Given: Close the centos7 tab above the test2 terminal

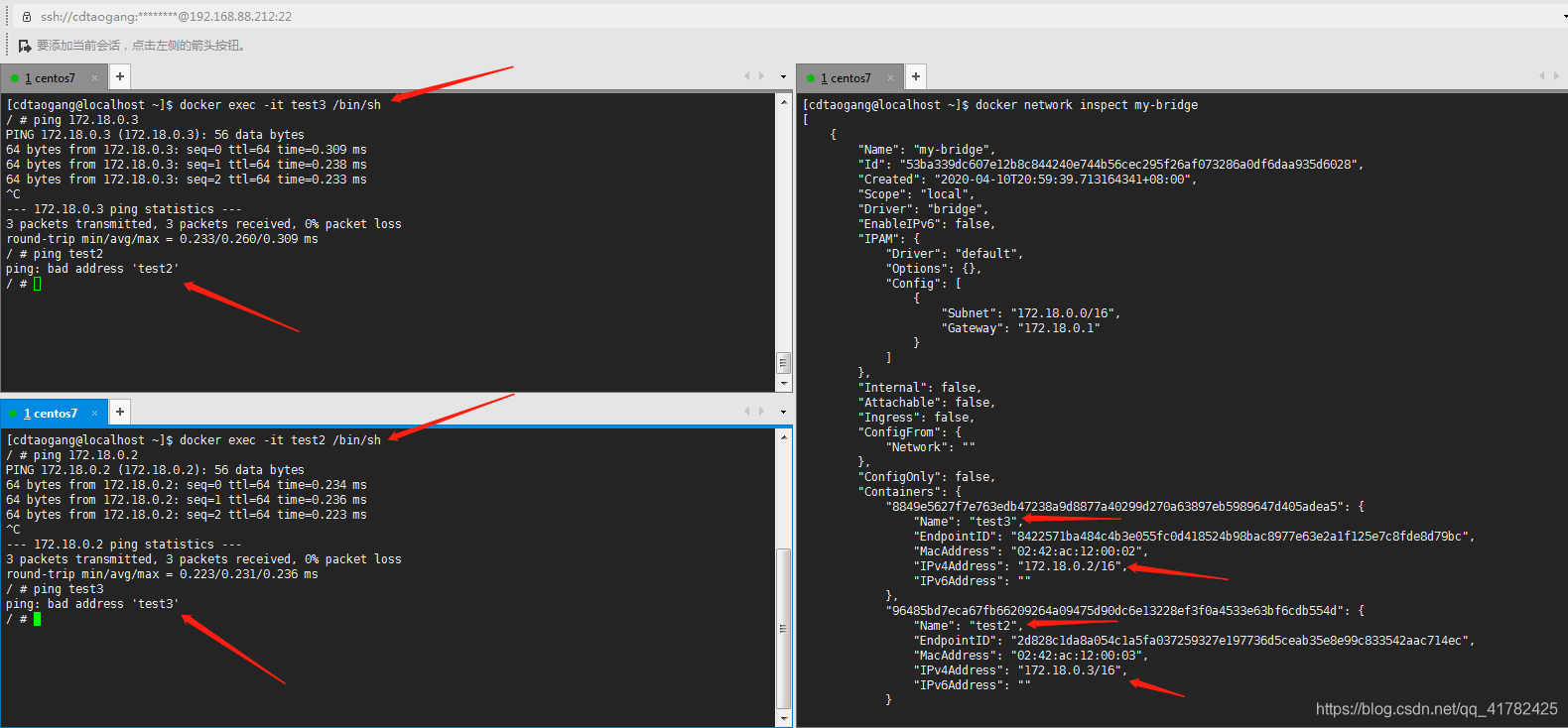Looking at the screenshot, I should click(x=94, y=413).
